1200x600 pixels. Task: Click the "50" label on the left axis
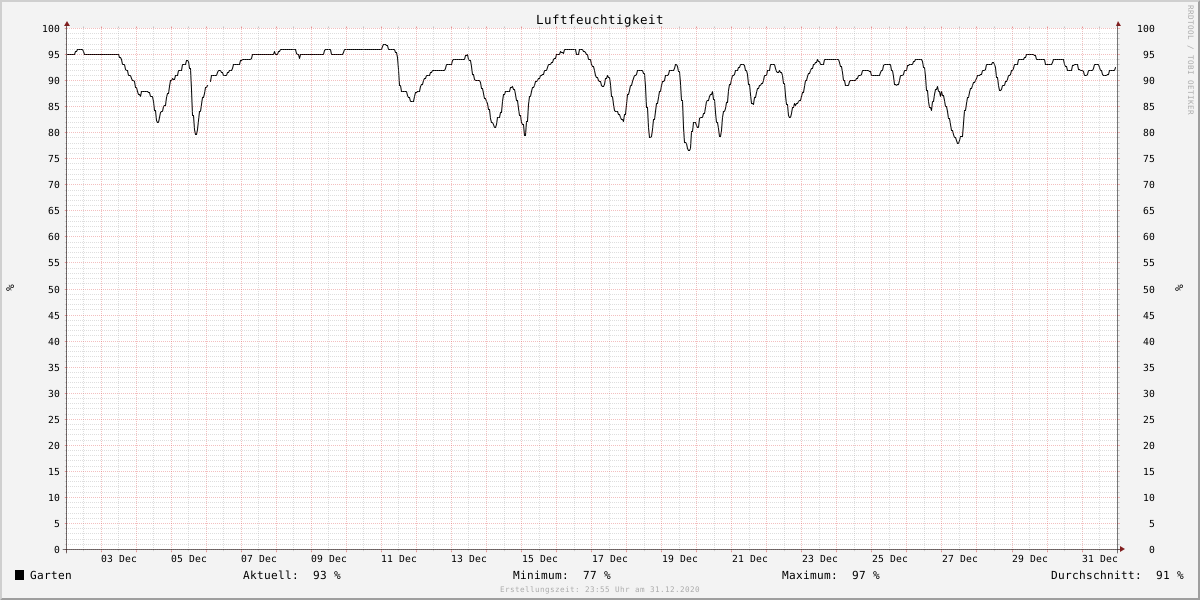coord(54,290)
